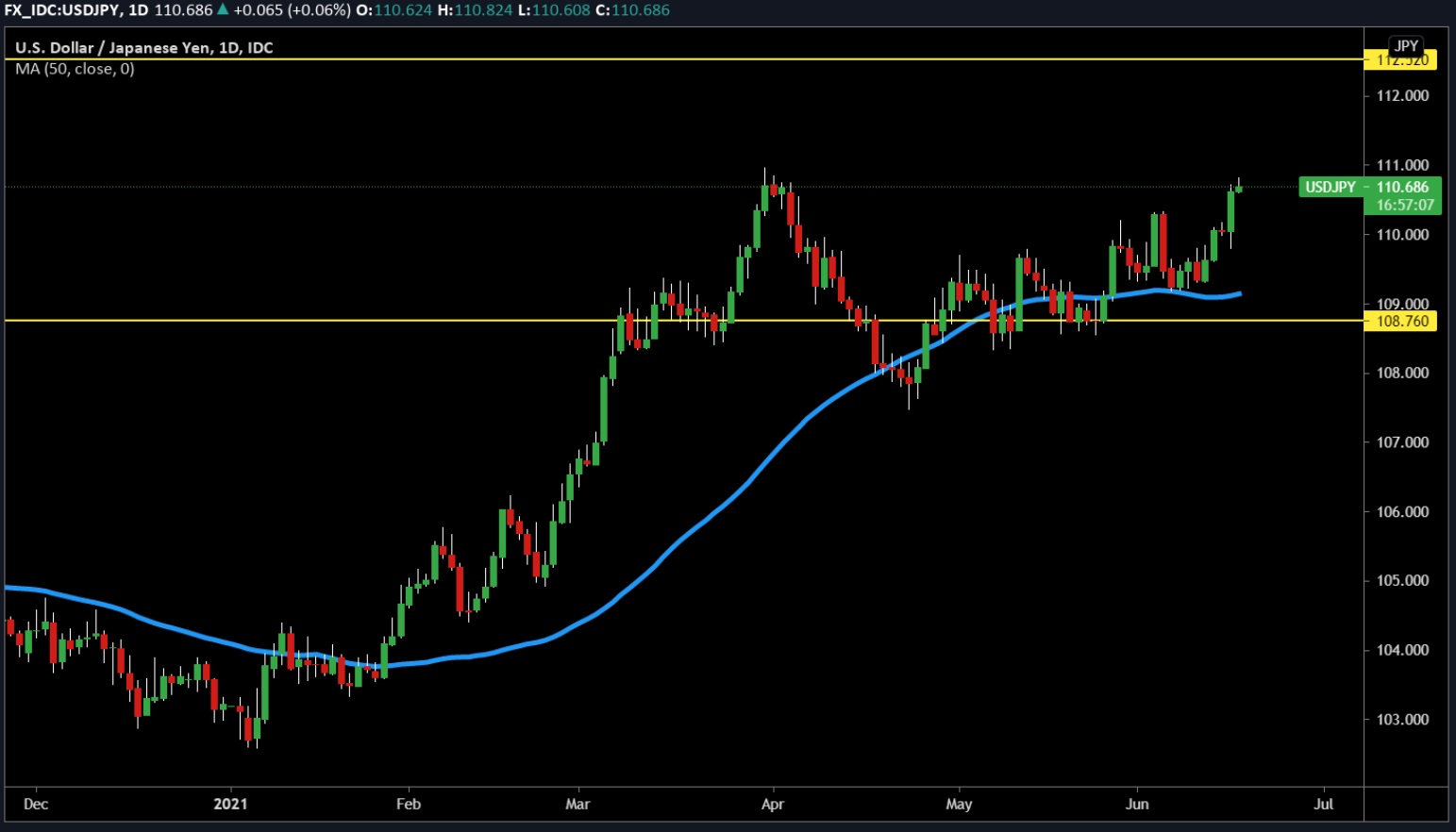
Task: Click the Jun label on time axis
Action: pos(1137,804)
